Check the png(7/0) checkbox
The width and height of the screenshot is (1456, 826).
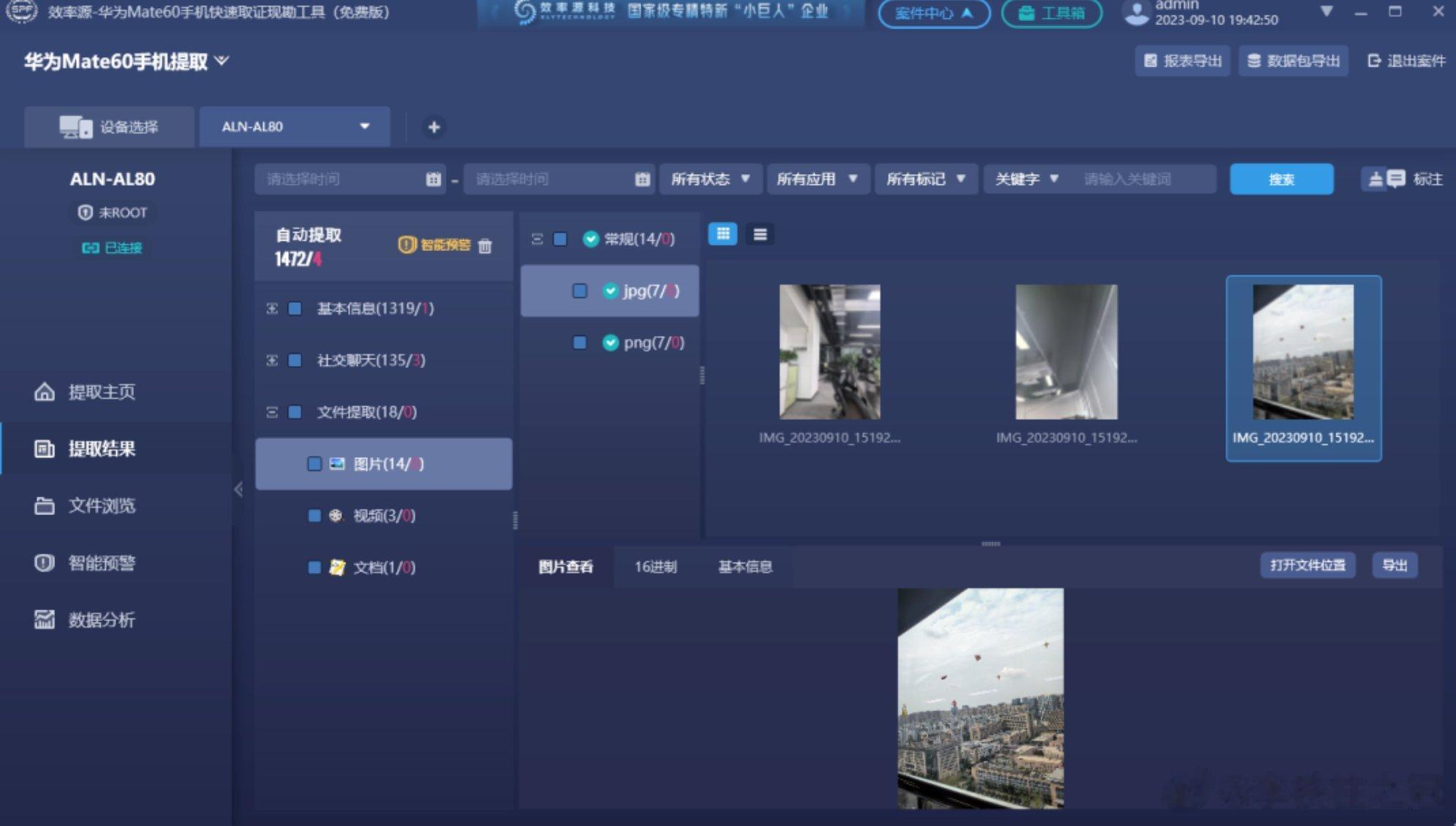pyautogui.click(x=580, y=342)
